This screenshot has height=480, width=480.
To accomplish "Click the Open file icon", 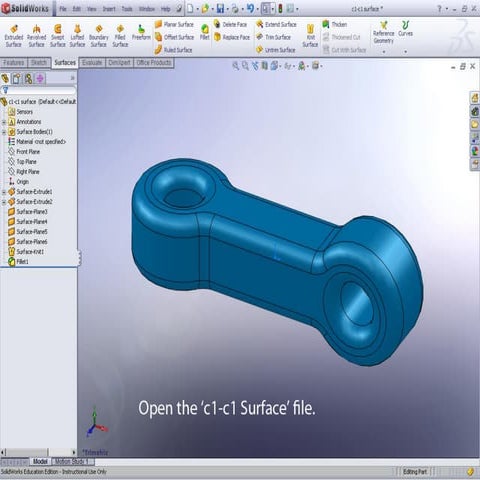I will click(x=205, y=9).
